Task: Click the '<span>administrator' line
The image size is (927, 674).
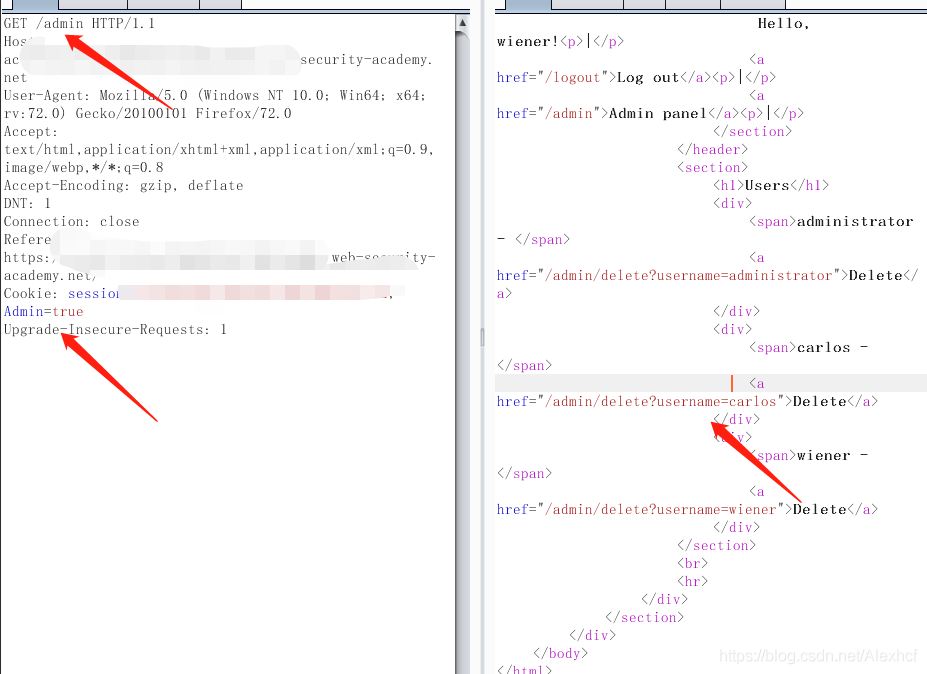Action: click(x=831, y=222)
